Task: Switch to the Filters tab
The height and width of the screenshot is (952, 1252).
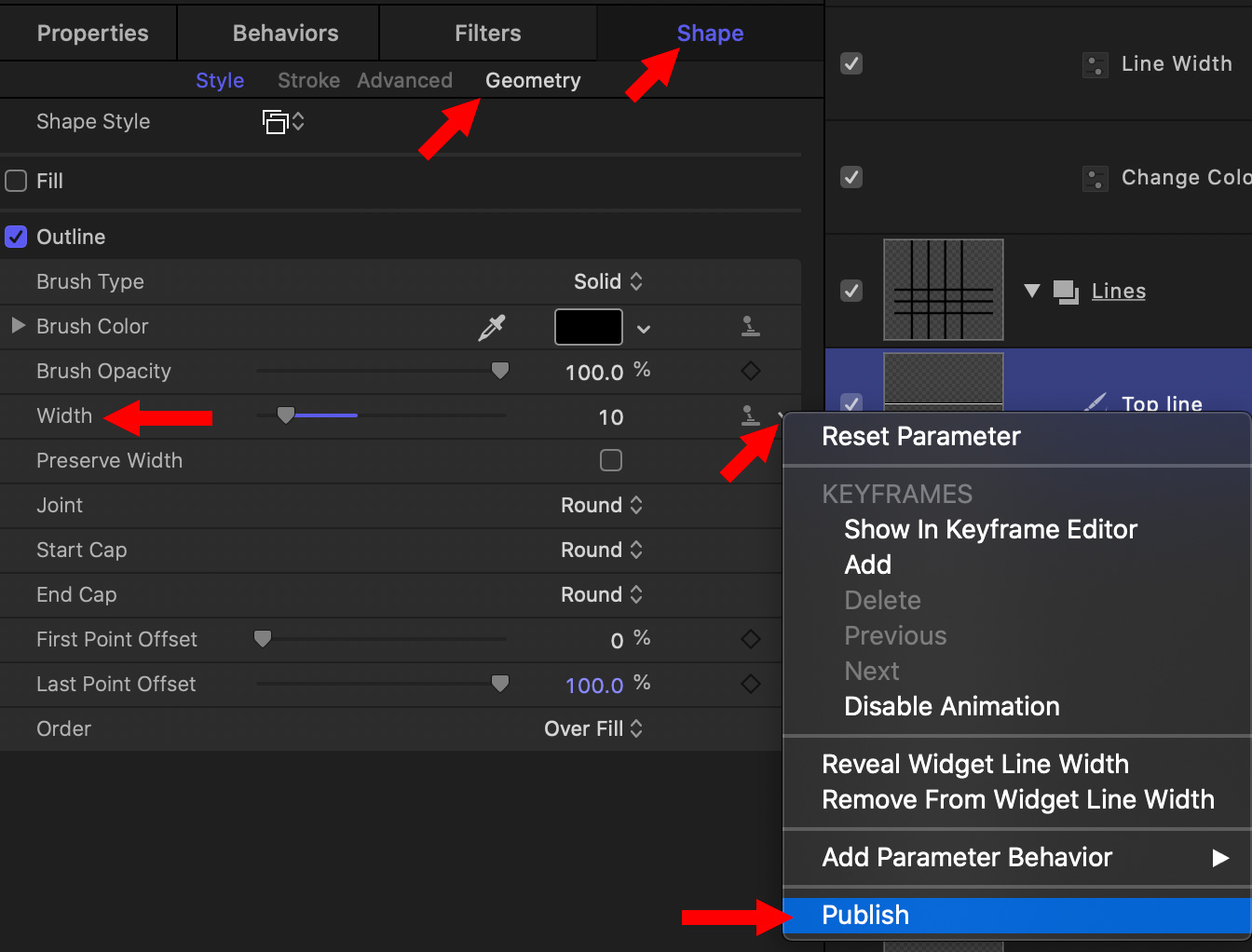Action: pos(488,34)
